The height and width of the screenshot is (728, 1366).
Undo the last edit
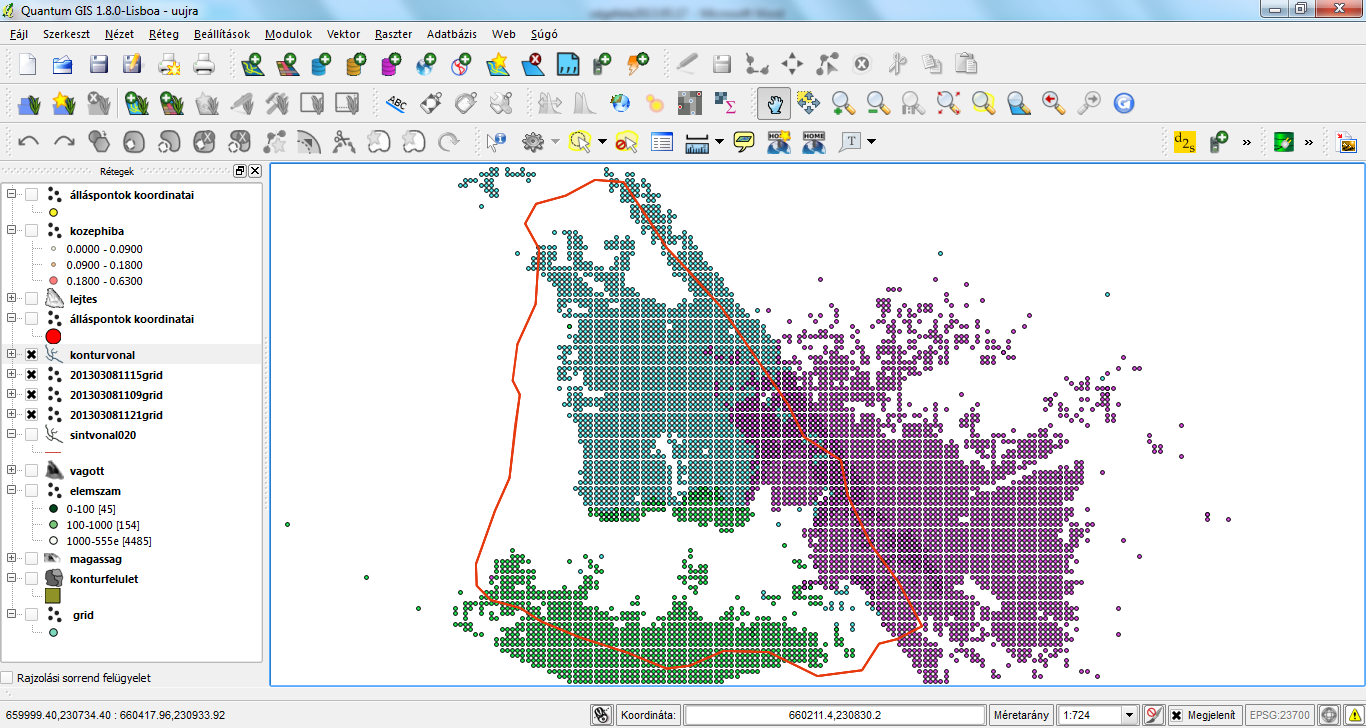click(29, 141)
